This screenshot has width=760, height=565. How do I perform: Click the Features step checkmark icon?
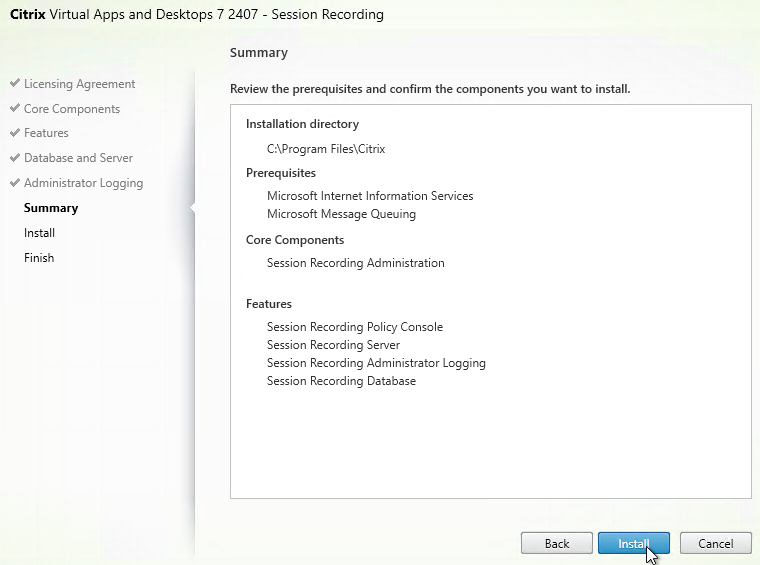(15, 132)
